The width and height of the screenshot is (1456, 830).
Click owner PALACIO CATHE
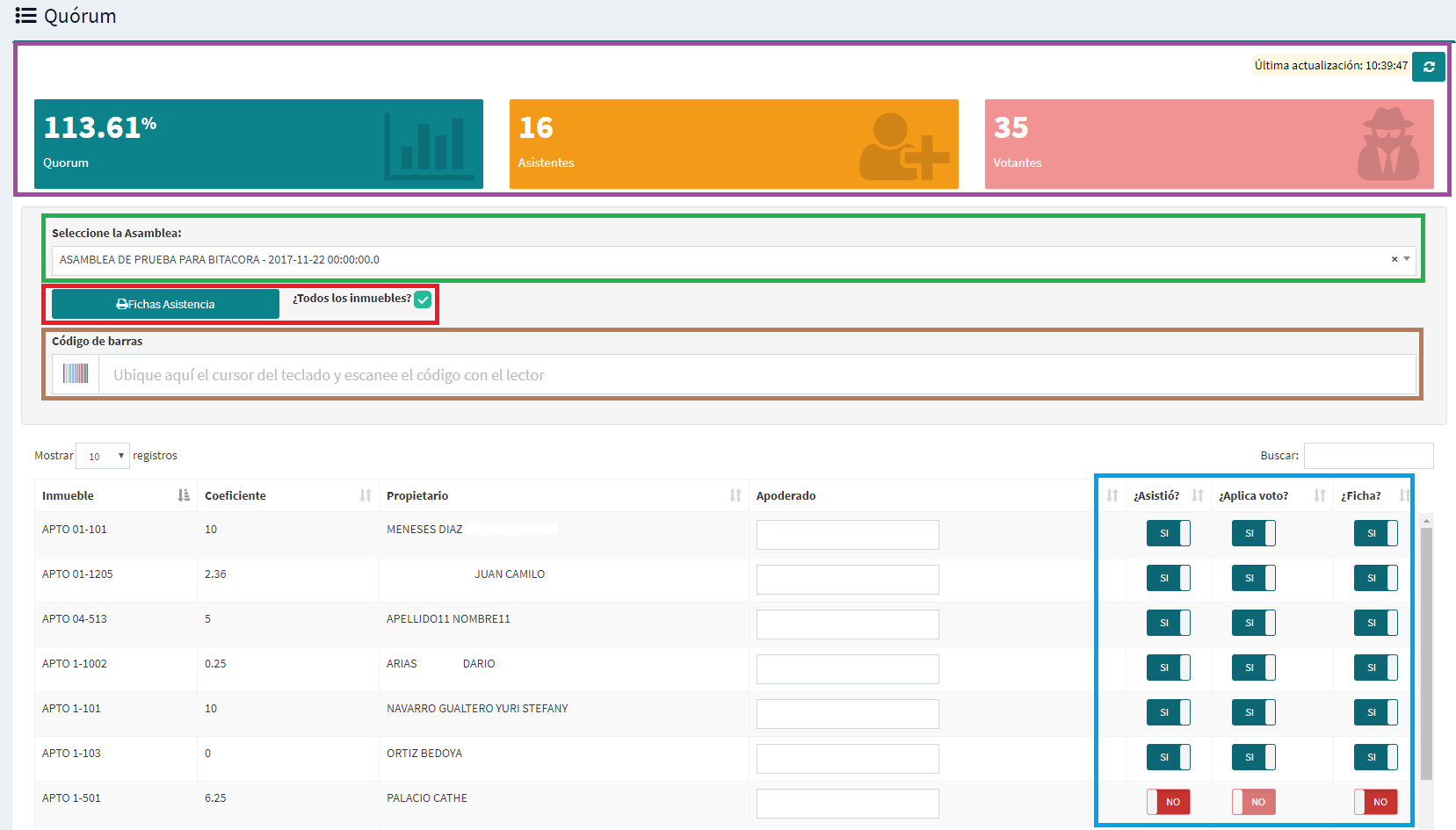click(x=427, y=798)
